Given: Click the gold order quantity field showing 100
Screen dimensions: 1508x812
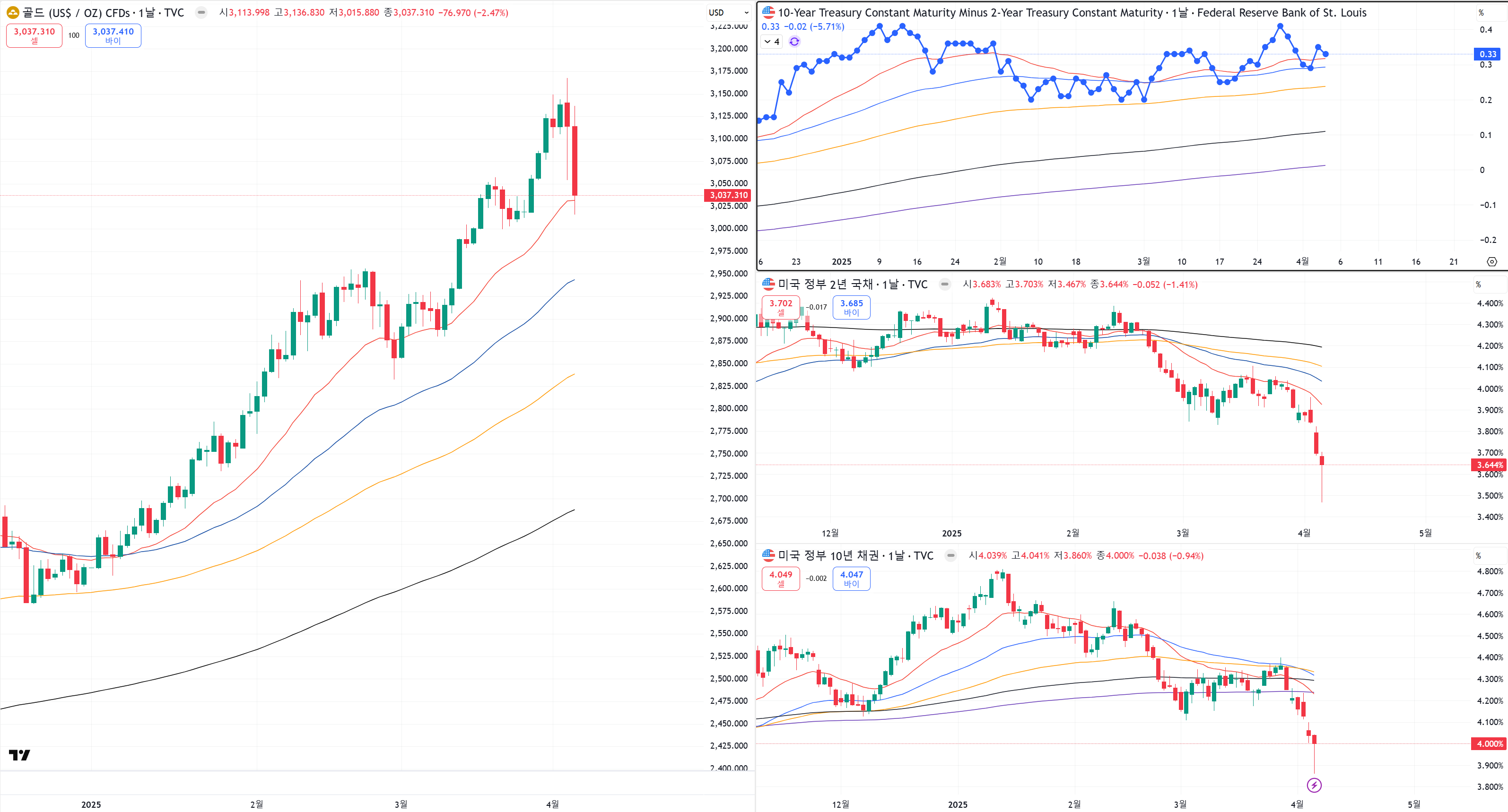Looking at the screenshot, I should [x=74, y=35].
